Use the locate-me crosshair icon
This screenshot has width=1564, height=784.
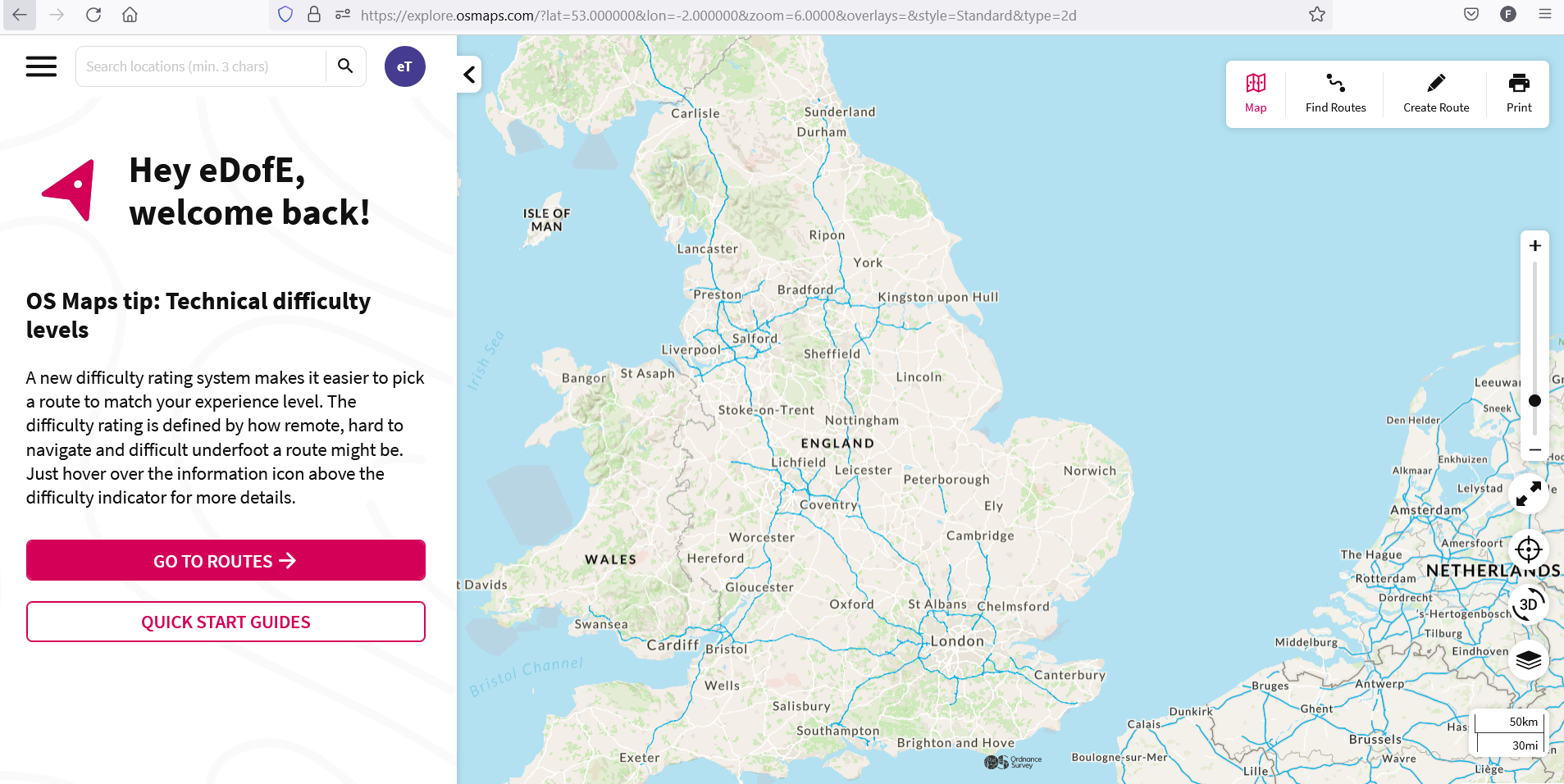coord(1527,549)
